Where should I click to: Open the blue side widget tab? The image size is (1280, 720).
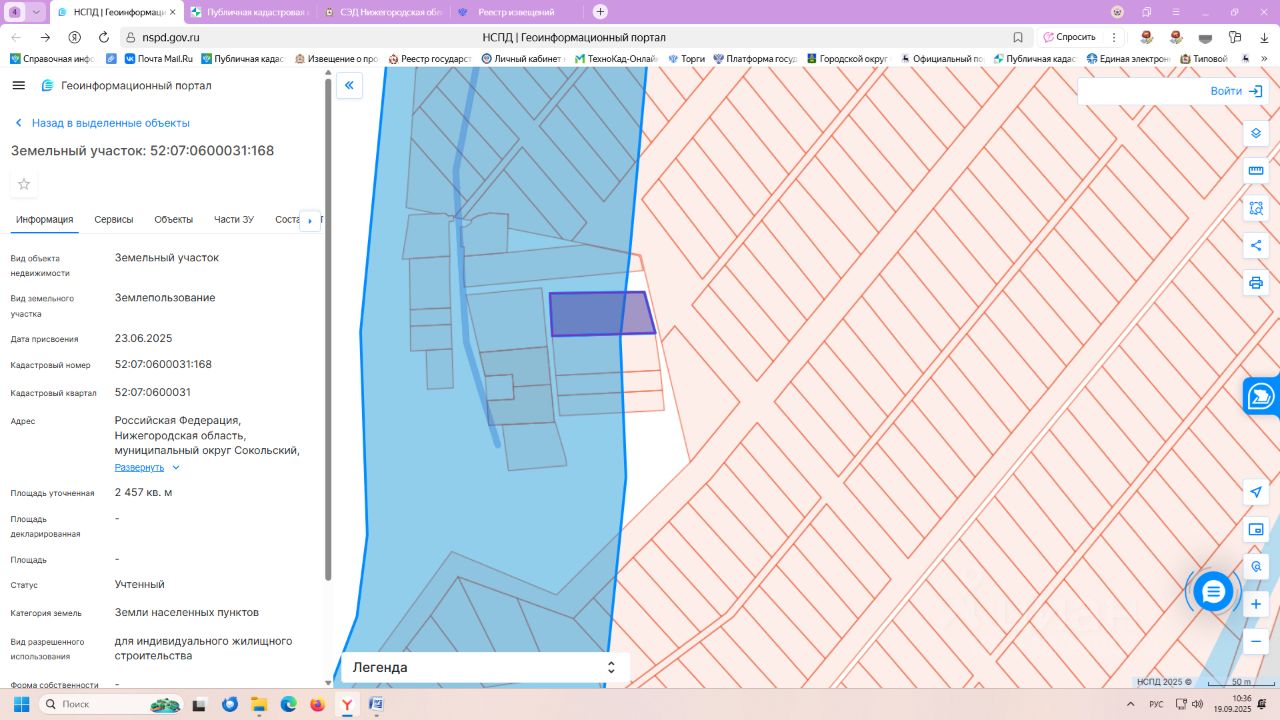1262,396
